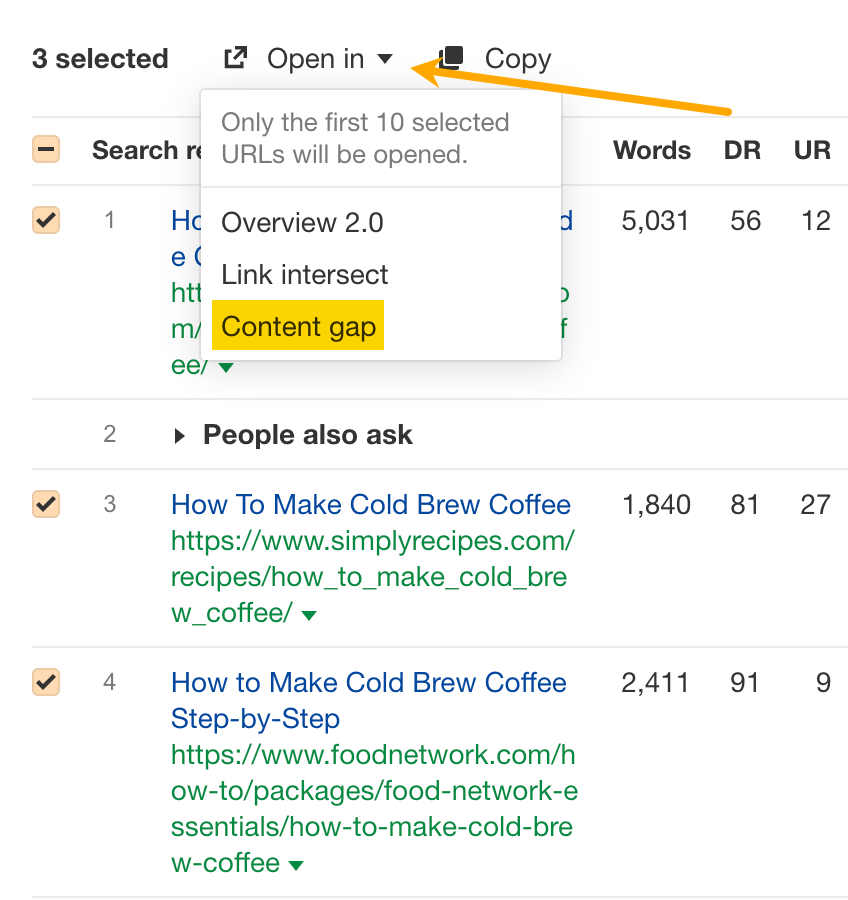
Task: Click the orange minus checkbox in the header row
Action: coord(45,150)
